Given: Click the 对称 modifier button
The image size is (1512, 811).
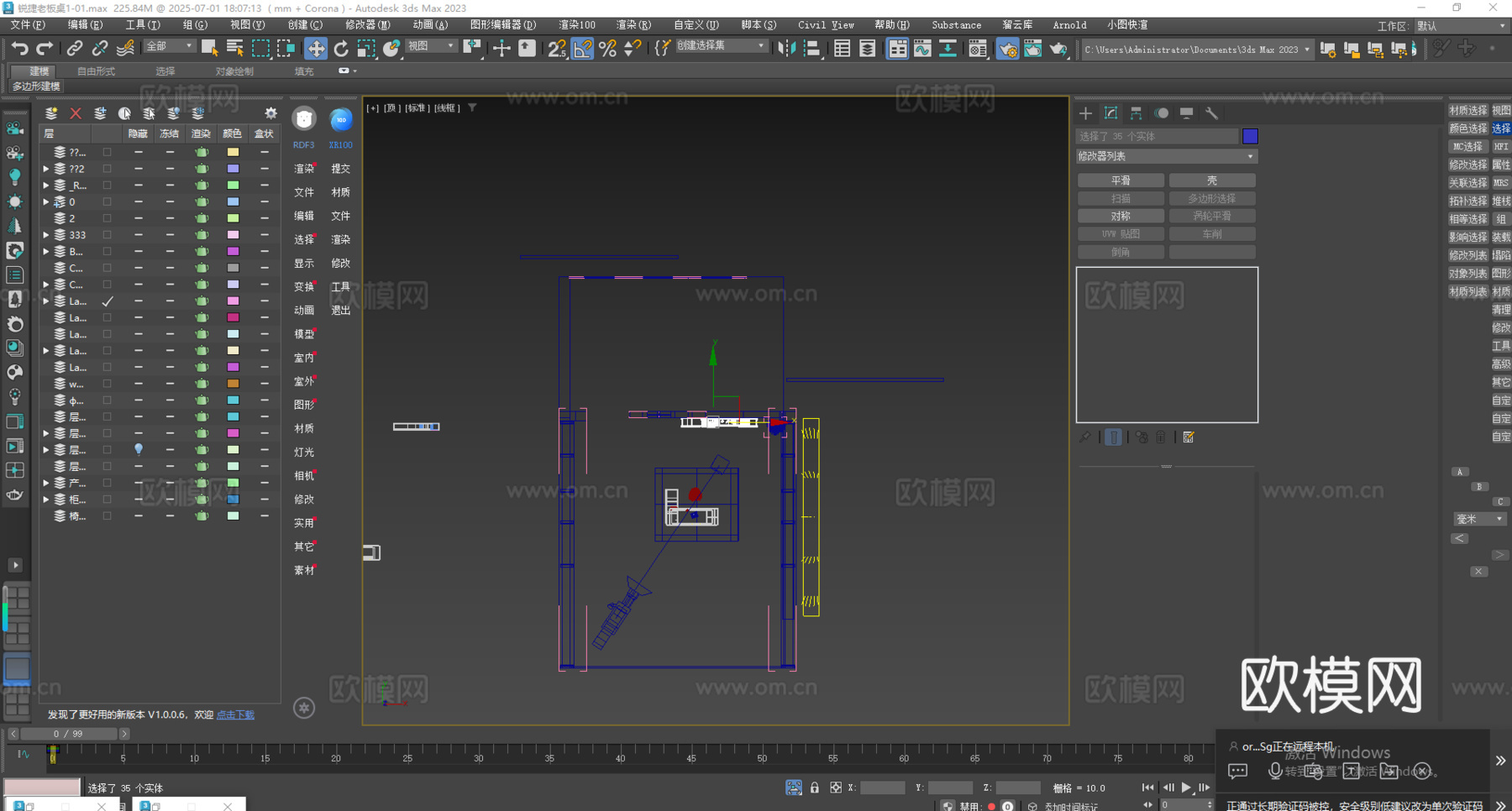Looking at the screenshot, I should [x=1121, y=216].
